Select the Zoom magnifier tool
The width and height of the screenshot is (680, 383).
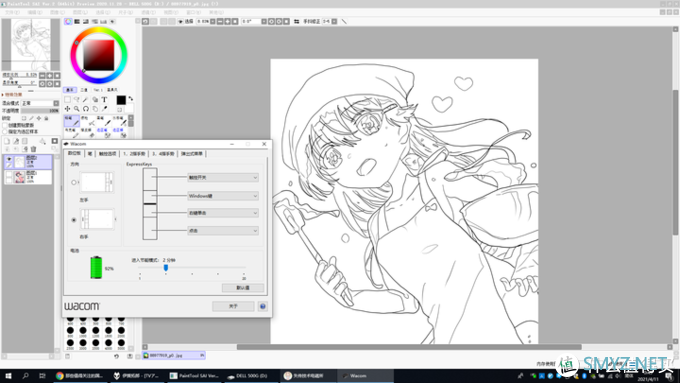coord(76,109)
